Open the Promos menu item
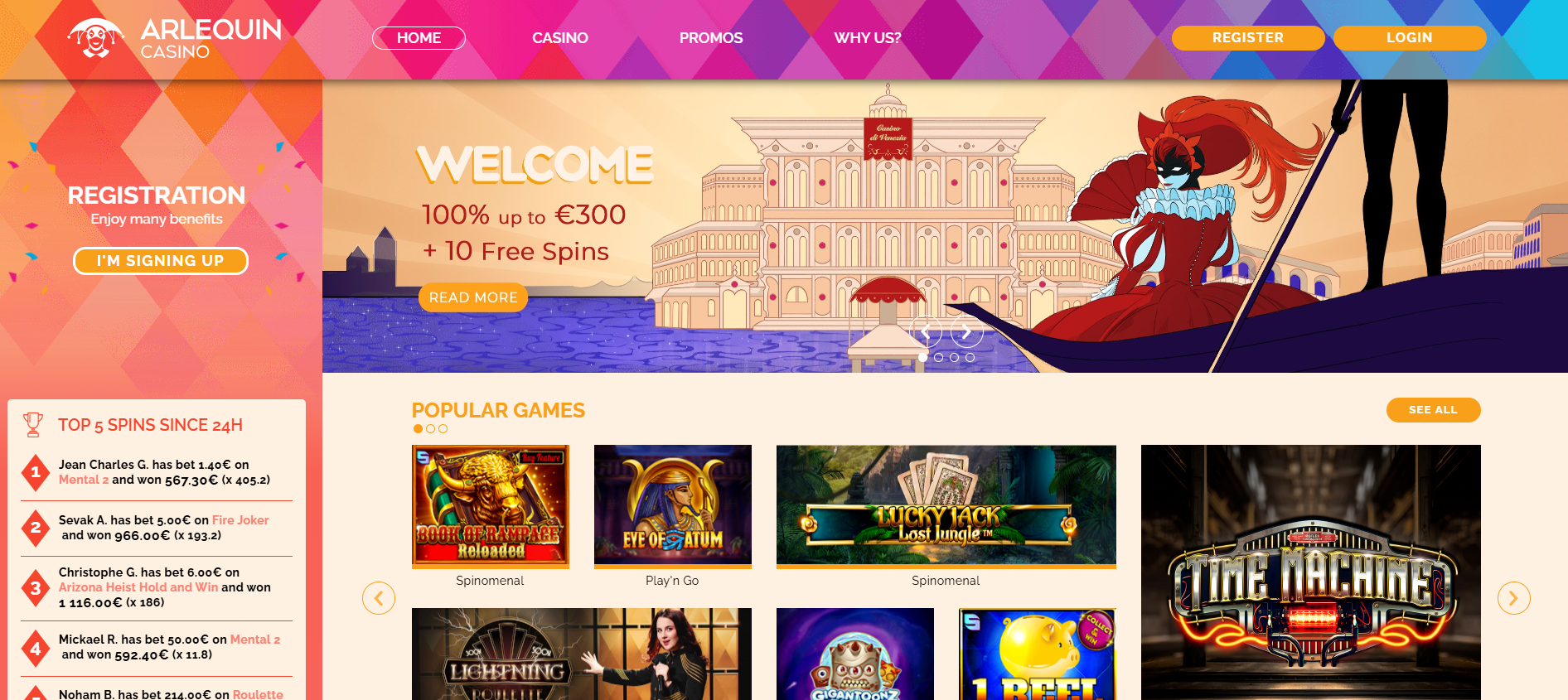 [x=711, y=38]
